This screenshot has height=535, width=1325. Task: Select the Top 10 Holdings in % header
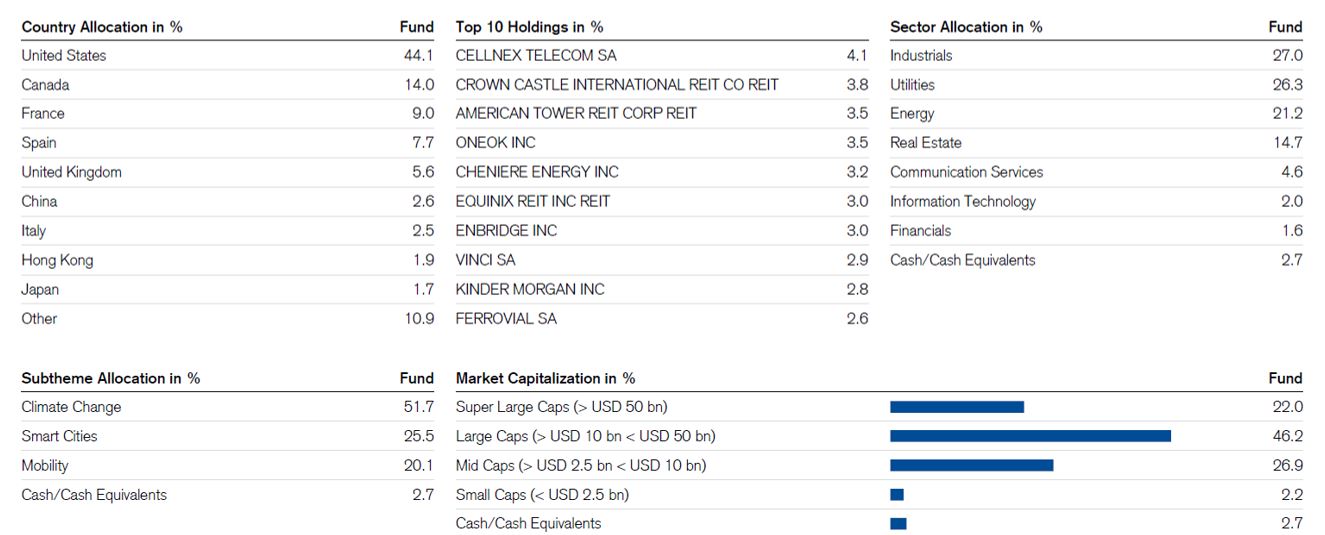tap(529, 27)
